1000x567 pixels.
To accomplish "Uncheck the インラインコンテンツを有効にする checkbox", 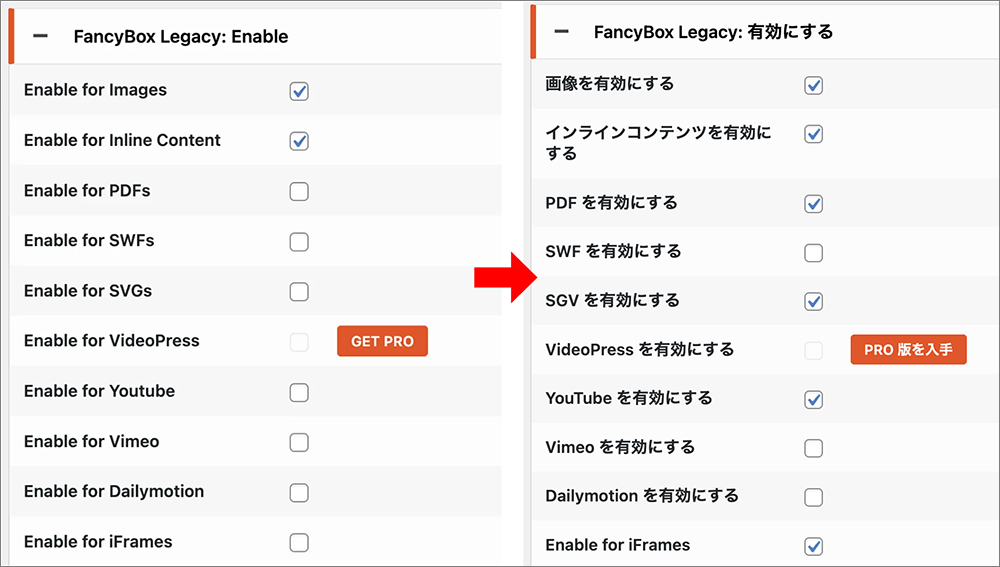I will coord(813,135).
